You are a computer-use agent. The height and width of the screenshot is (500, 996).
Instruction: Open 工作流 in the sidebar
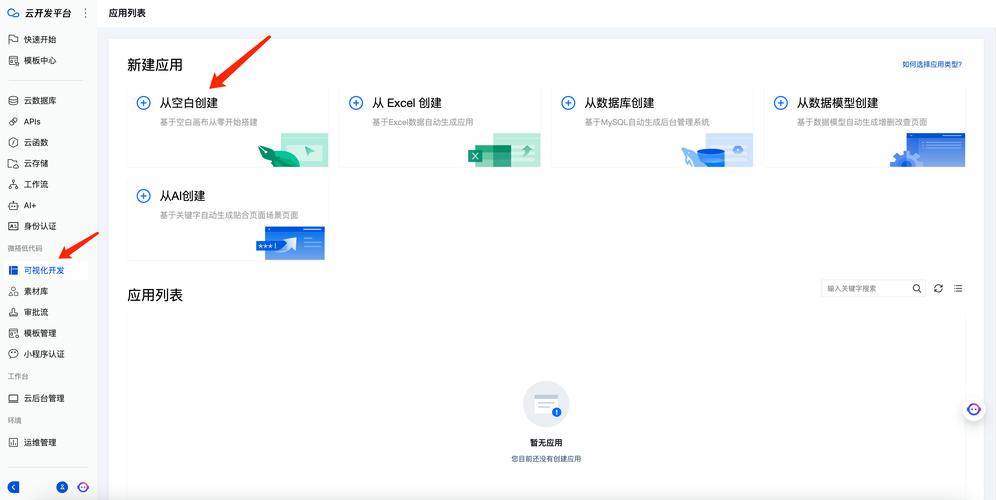(36, 184)
